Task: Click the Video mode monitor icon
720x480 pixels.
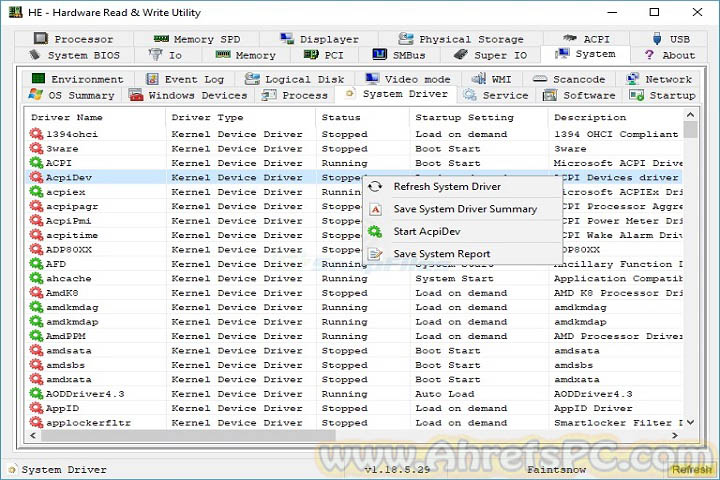Action: point(372,79)
